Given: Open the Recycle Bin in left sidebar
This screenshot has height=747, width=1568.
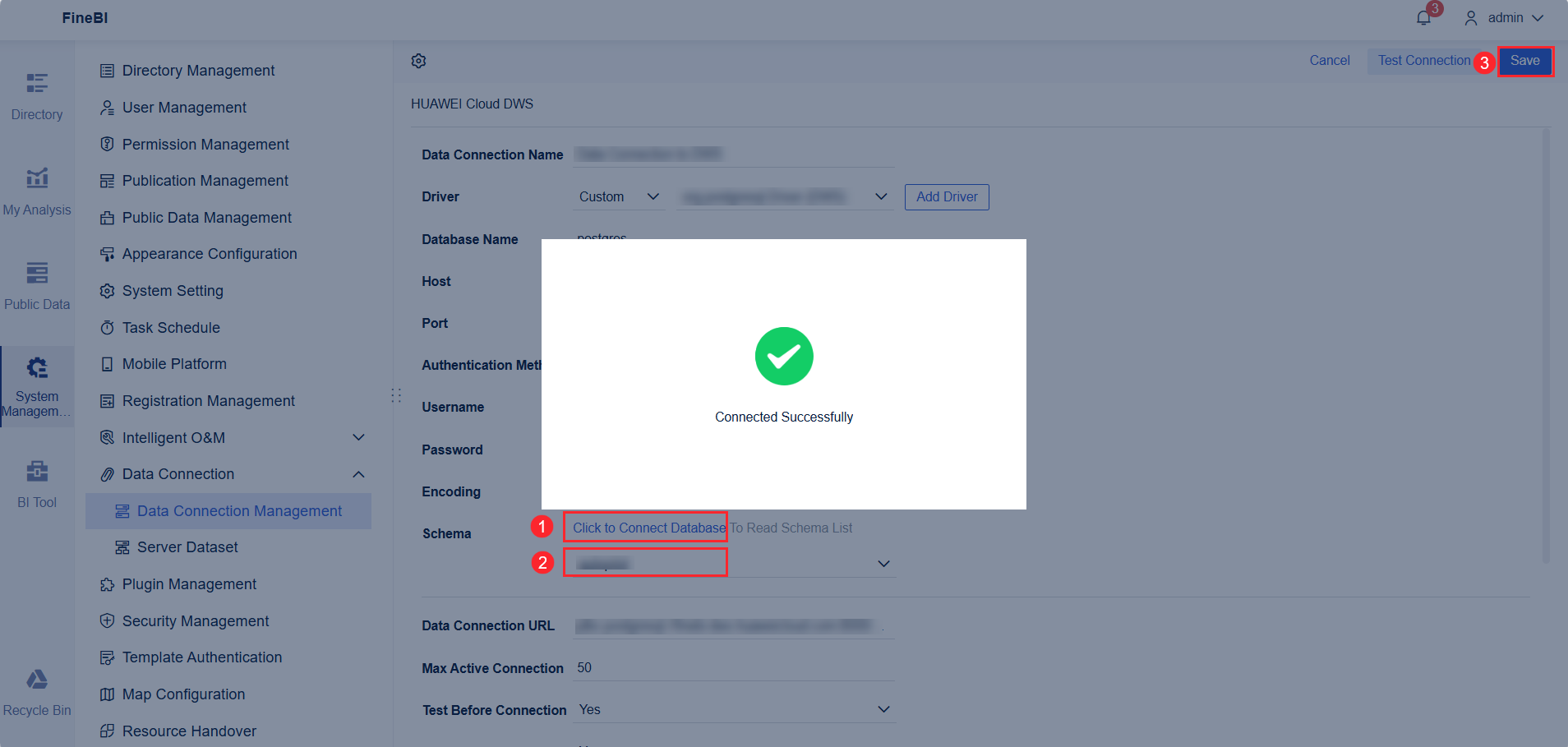Looking at the screenshot, I should point(37,694).
